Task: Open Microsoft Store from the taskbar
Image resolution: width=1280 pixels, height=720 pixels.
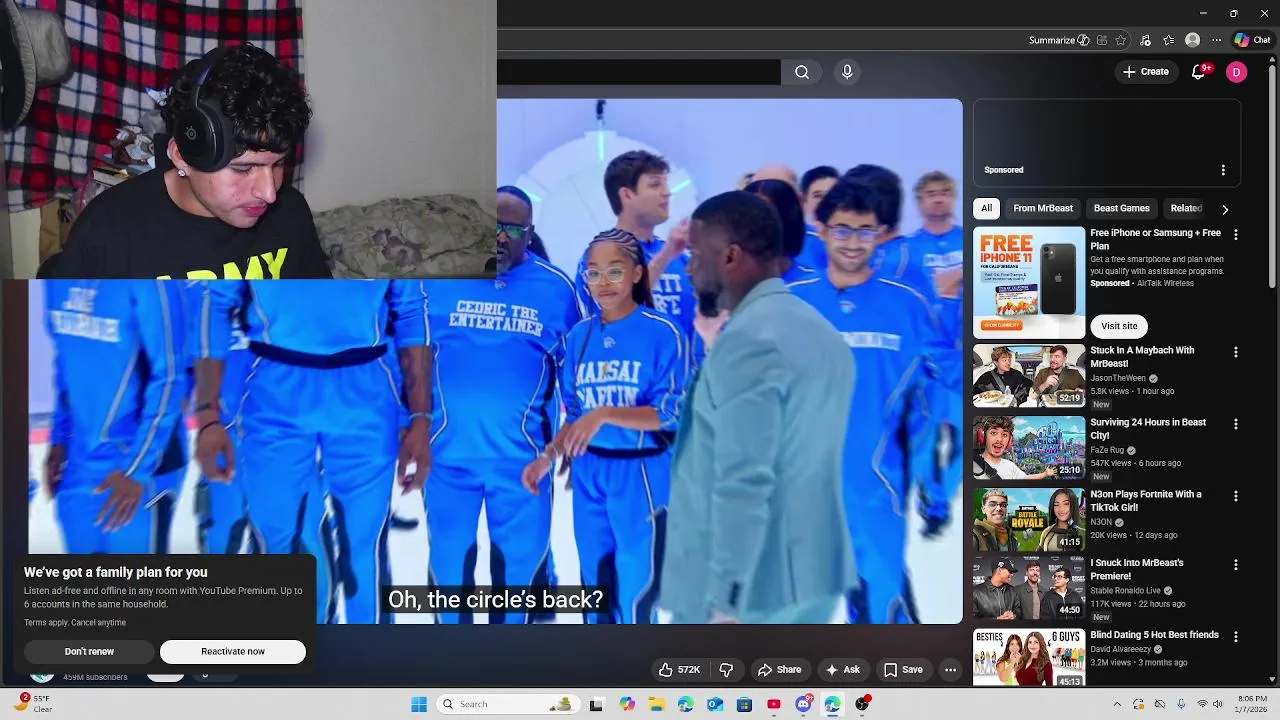Action: (744, 704)
